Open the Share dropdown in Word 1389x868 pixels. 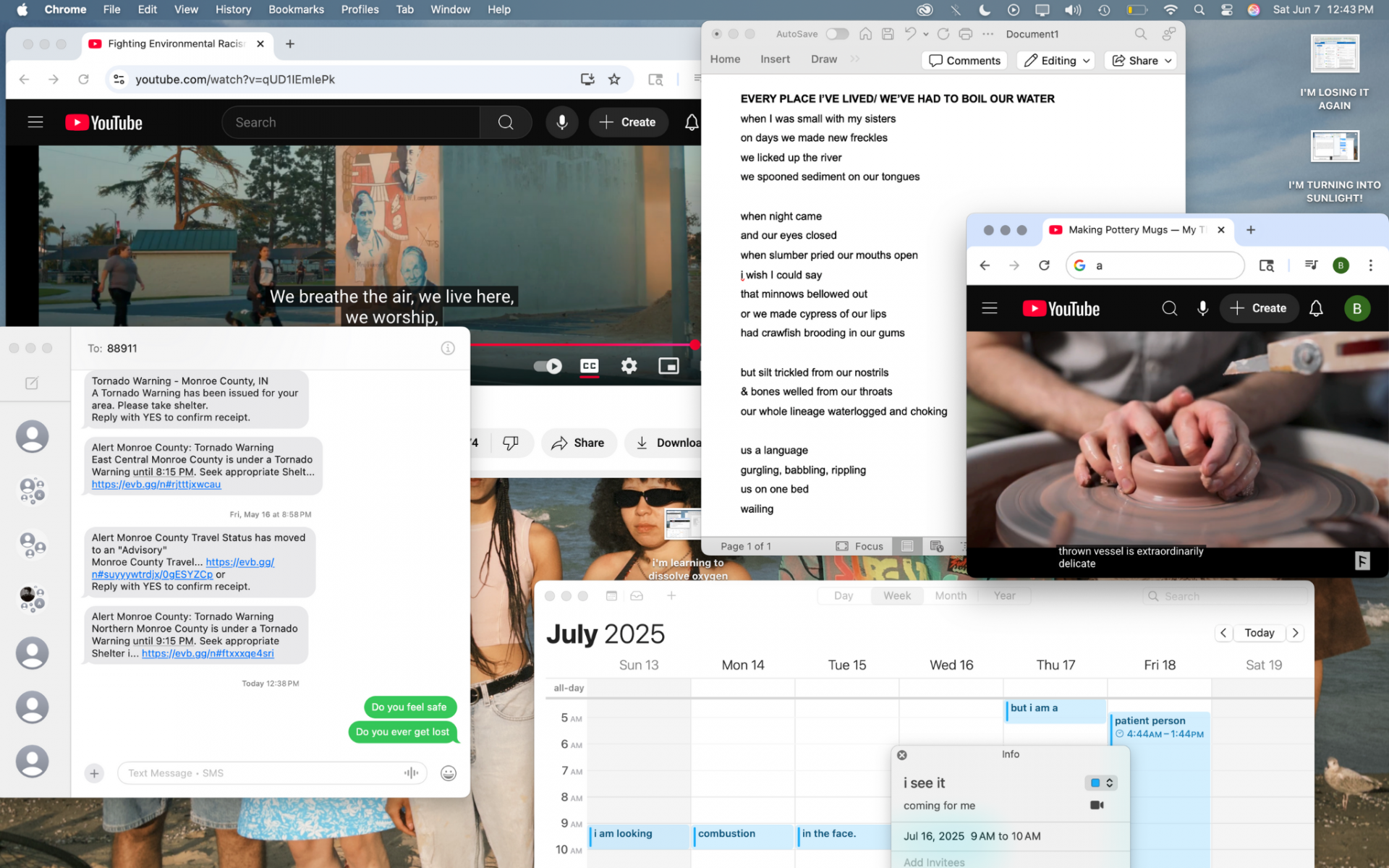click(x=1141, y=61)
